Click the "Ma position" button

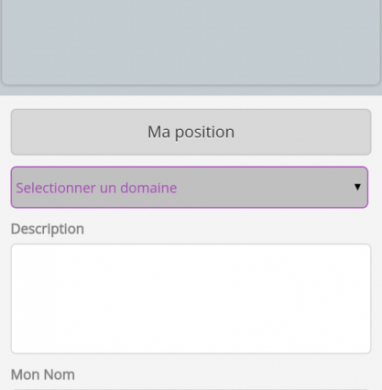pyautogui.click(x=191, y=132)
